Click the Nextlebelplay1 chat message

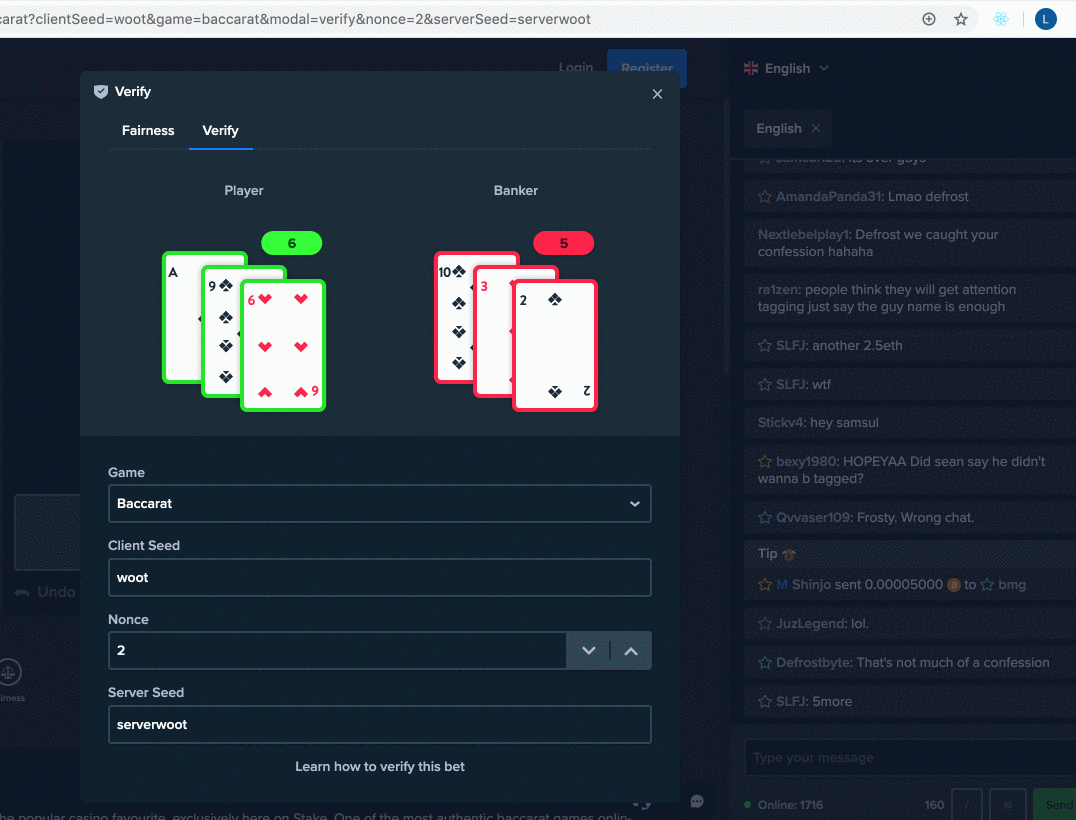coord(910,243)
